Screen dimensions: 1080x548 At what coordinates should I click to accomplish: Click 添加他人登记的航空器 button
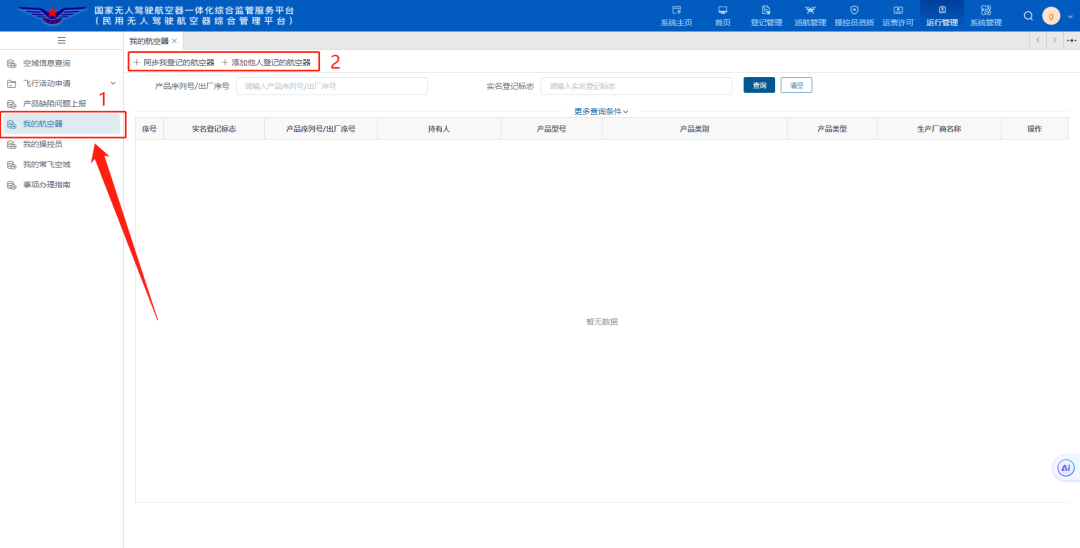(266, 62)
